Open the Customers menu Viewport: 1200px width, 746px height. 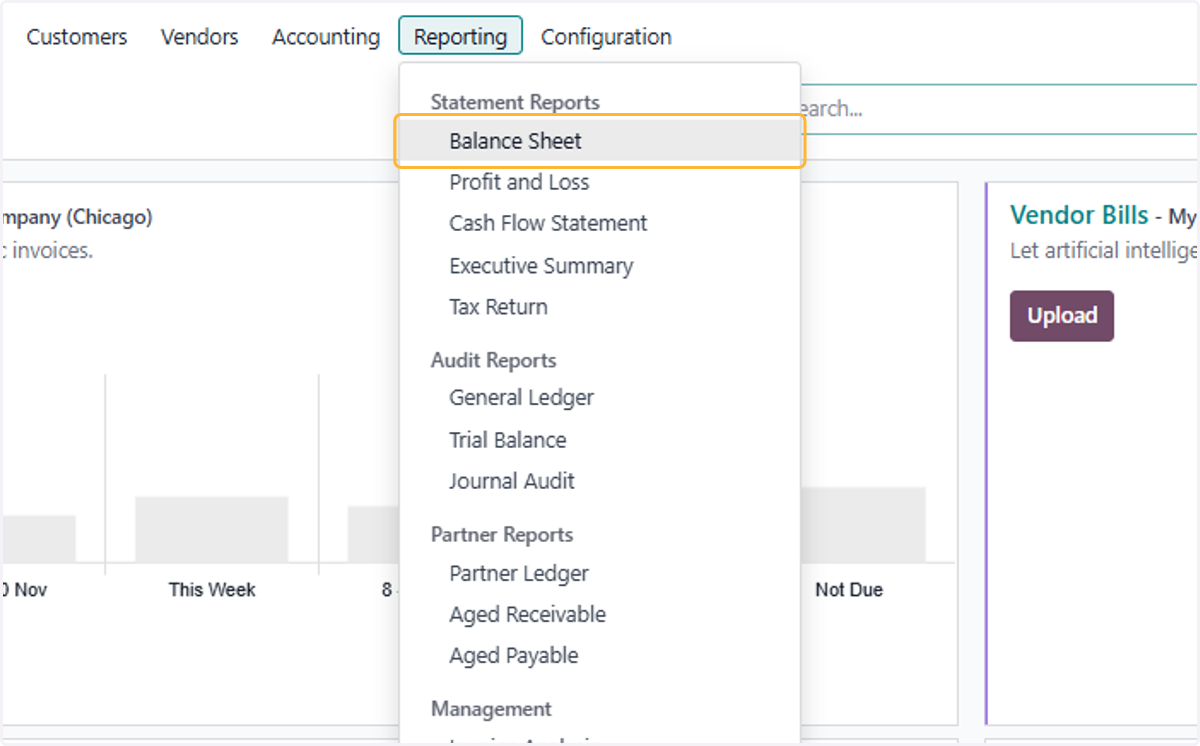click(x=77, y=37)
